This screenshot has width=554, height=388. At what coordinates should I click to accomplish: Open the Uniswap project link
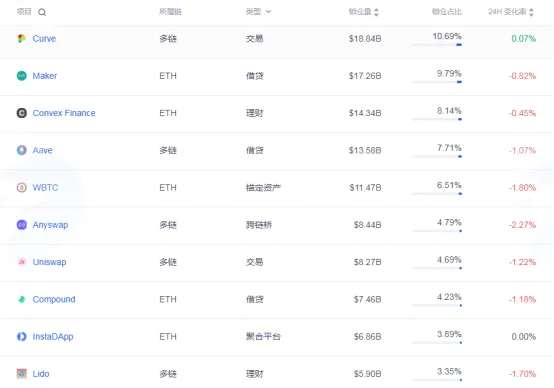point(49,262)
